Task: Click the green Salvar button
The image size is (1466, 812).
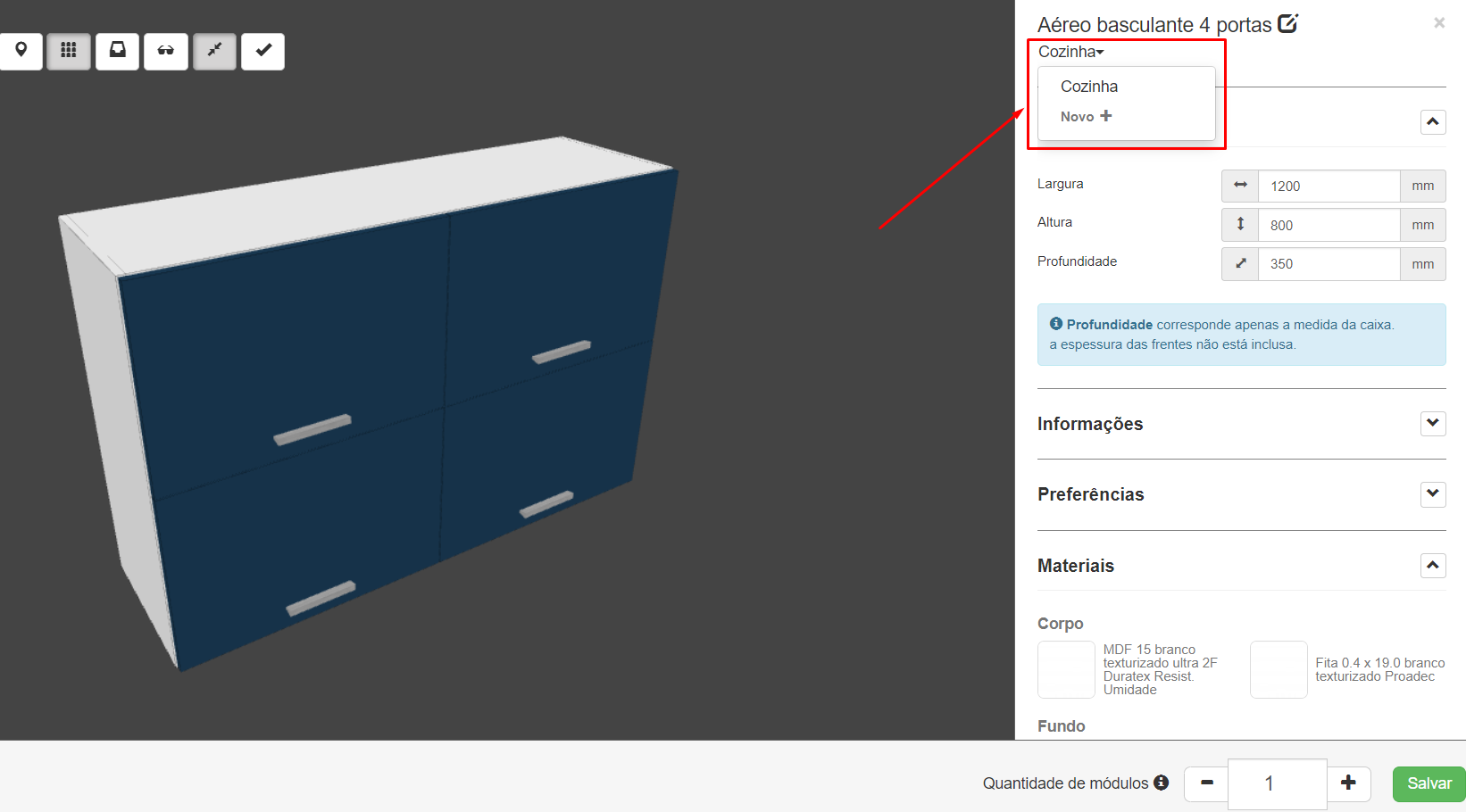Action: click(1429, 783)
